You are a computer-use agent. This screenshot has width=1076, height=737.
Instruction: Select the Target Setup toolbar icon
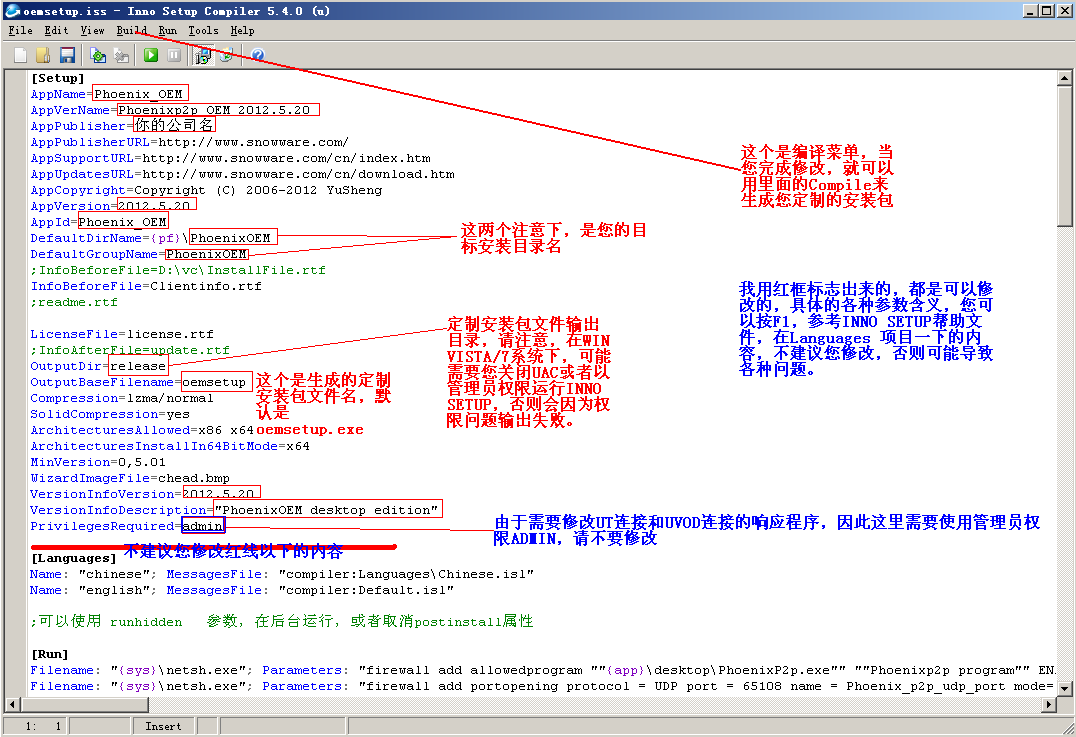(x=202, y=56)
